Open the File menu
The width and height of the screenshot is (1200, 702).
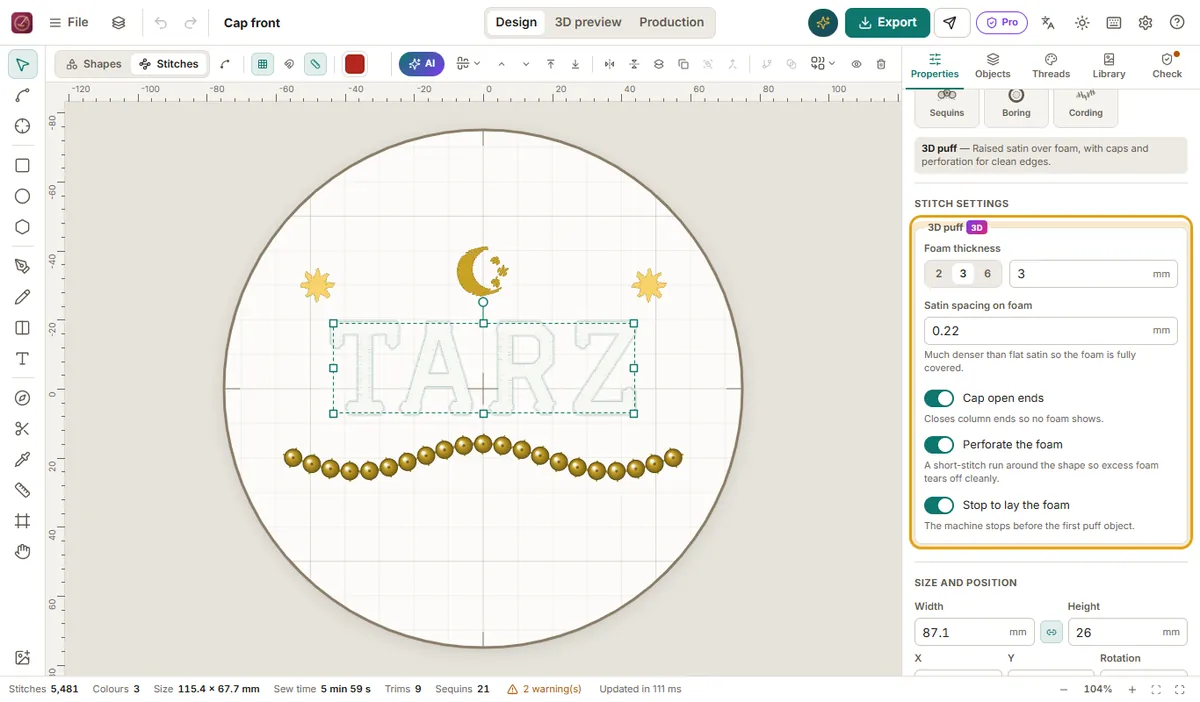coord(68,23)
